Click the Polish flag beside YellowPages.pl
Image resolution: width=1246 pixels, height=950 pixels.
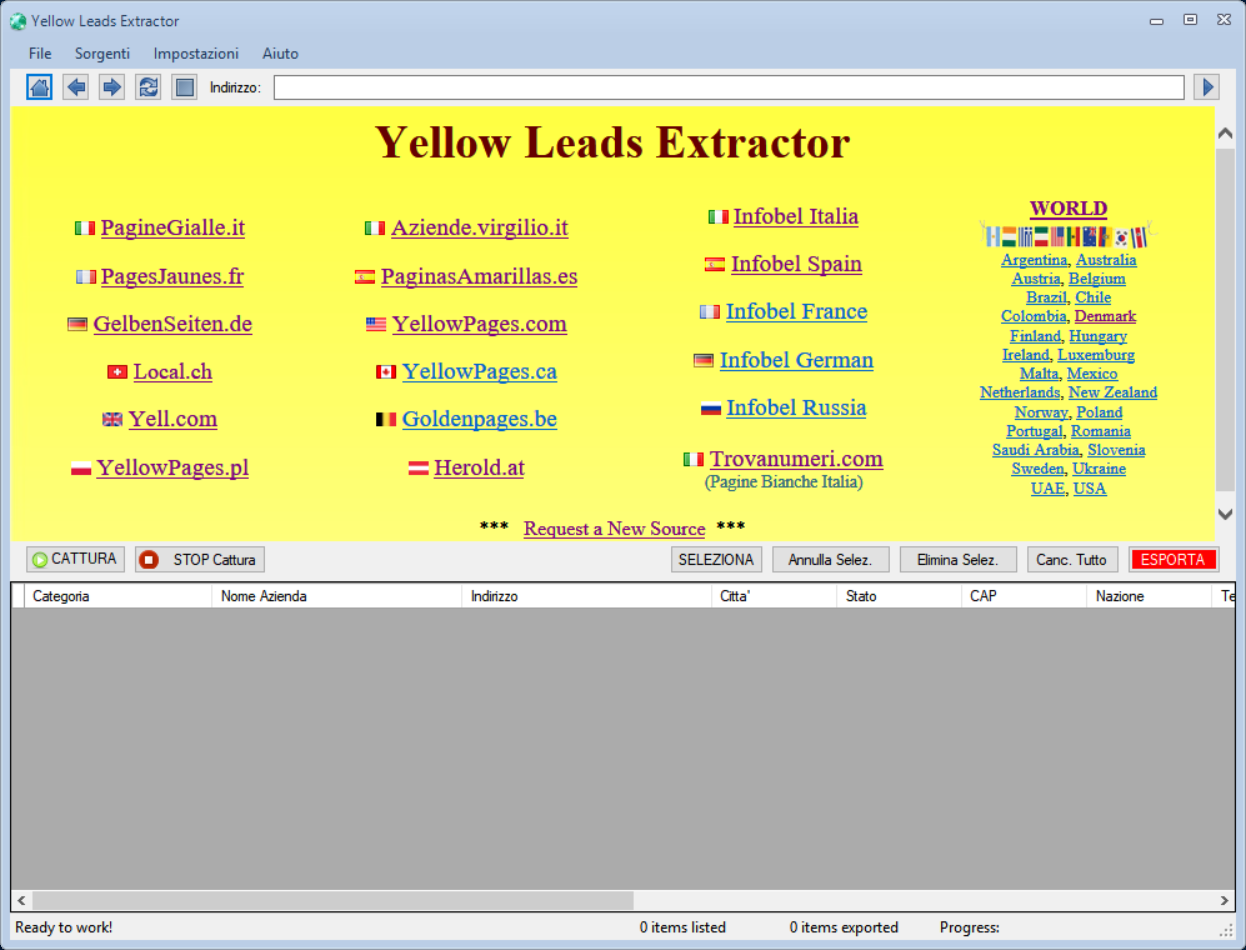[x=81, y=468]
